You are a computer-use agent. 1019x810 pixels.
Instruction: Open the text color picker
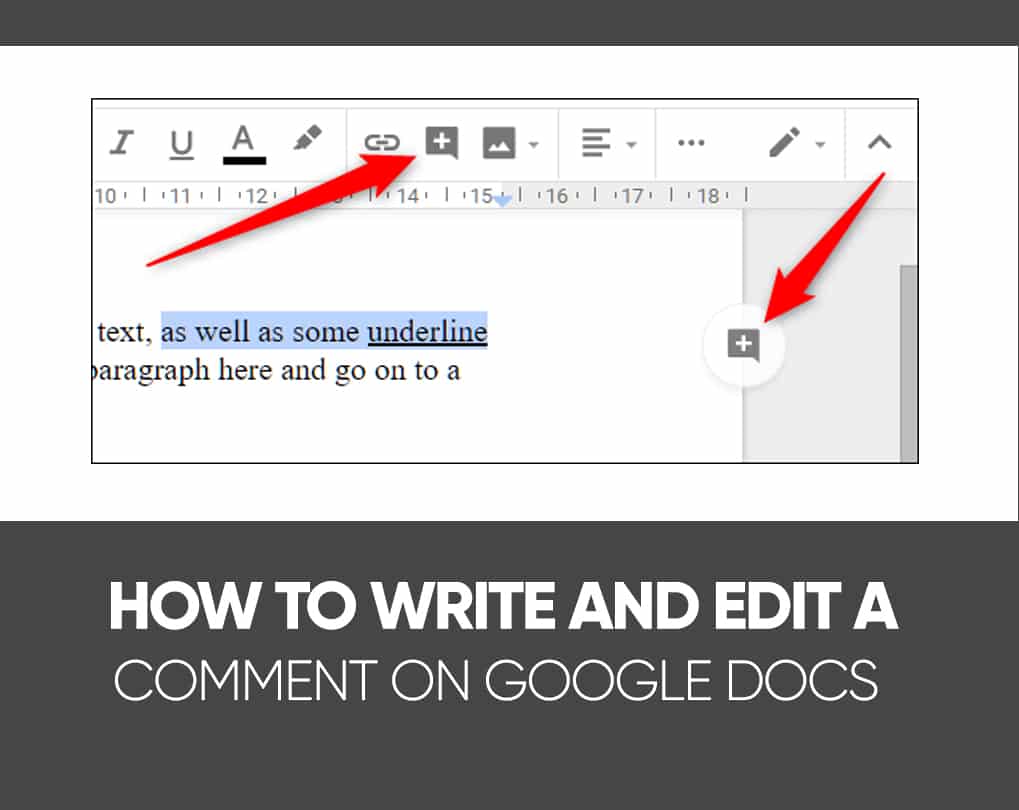(x=244, y=144)
